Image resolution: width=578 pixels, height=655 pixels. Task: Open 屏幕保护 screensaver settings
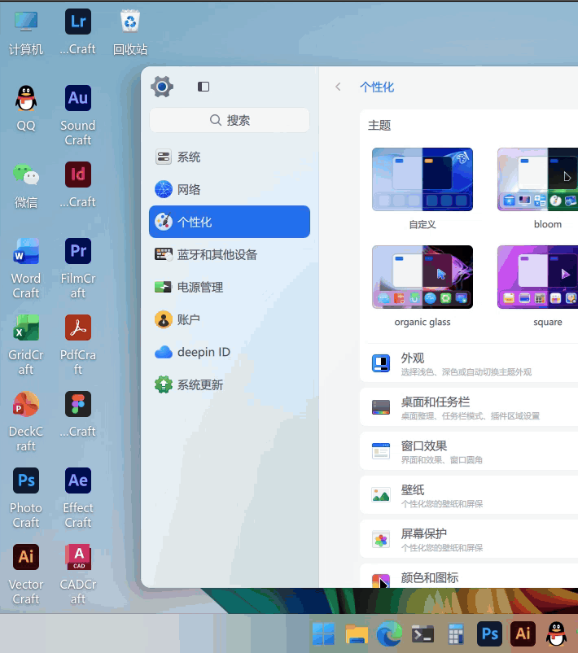tap(469, 539)
